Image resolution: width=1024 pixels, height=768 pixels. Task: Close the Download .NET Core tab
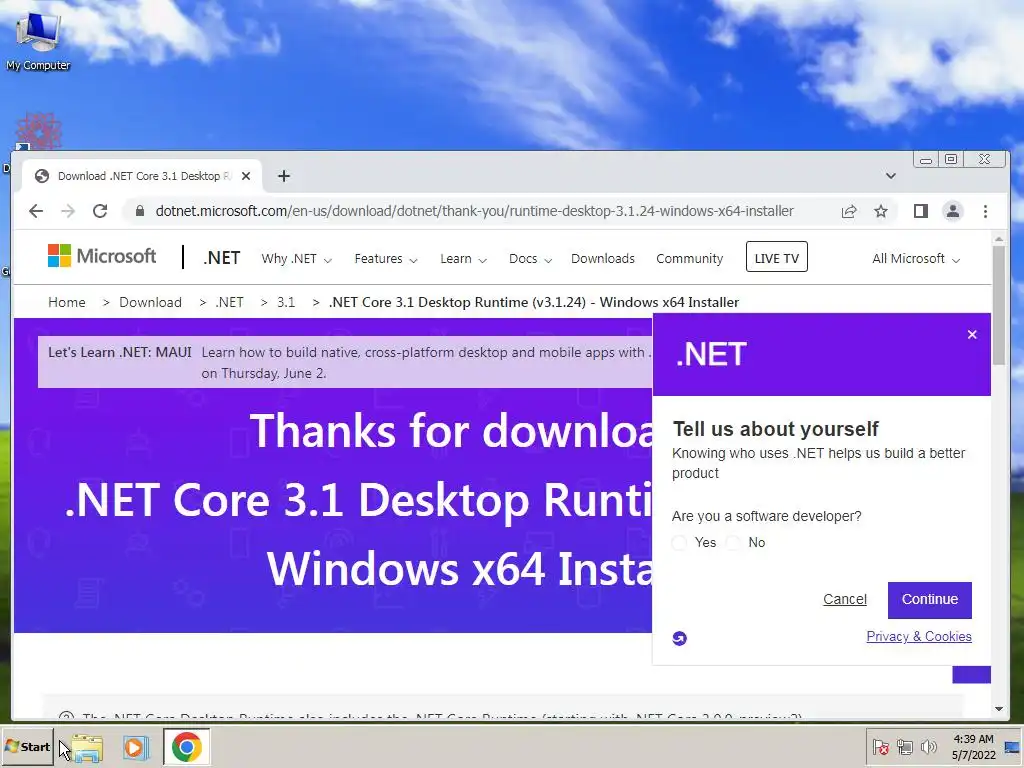pyautogui.click(x=246, y=176)
